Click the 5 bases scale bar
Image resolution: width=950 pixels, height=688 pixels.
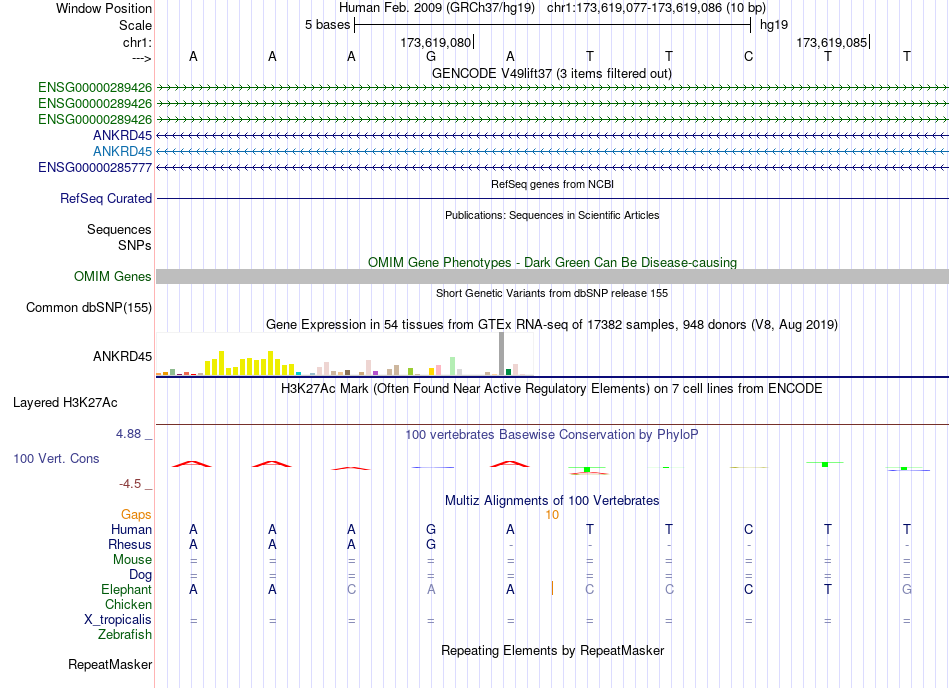pos(553,25)
